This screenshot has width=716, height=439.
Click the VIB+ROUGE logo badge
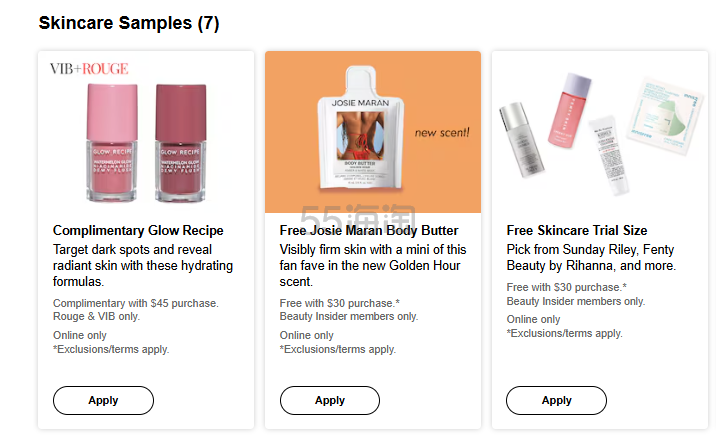pos(89,69)
